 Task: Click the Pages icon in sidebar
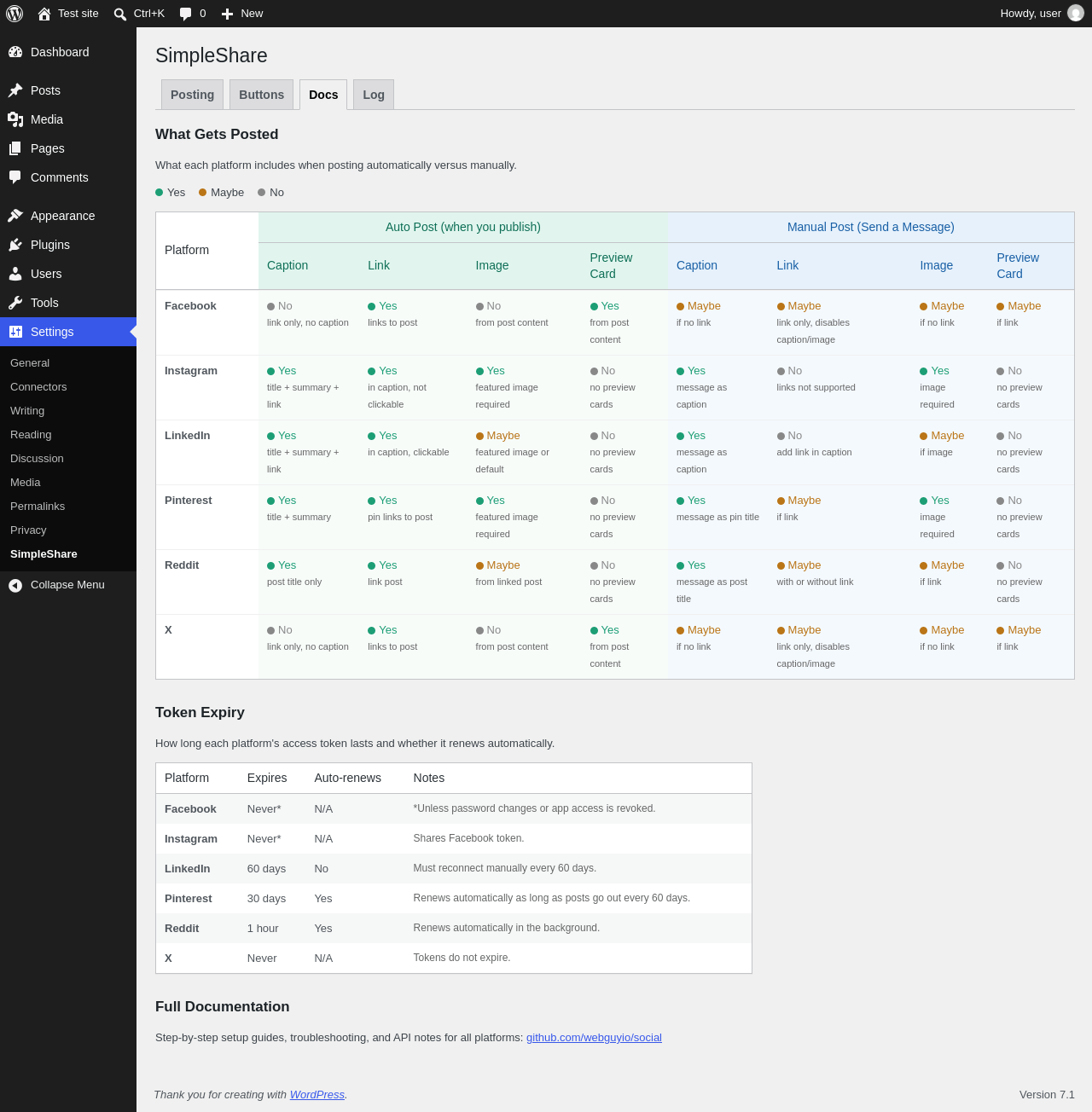click(x=15, y=148)
